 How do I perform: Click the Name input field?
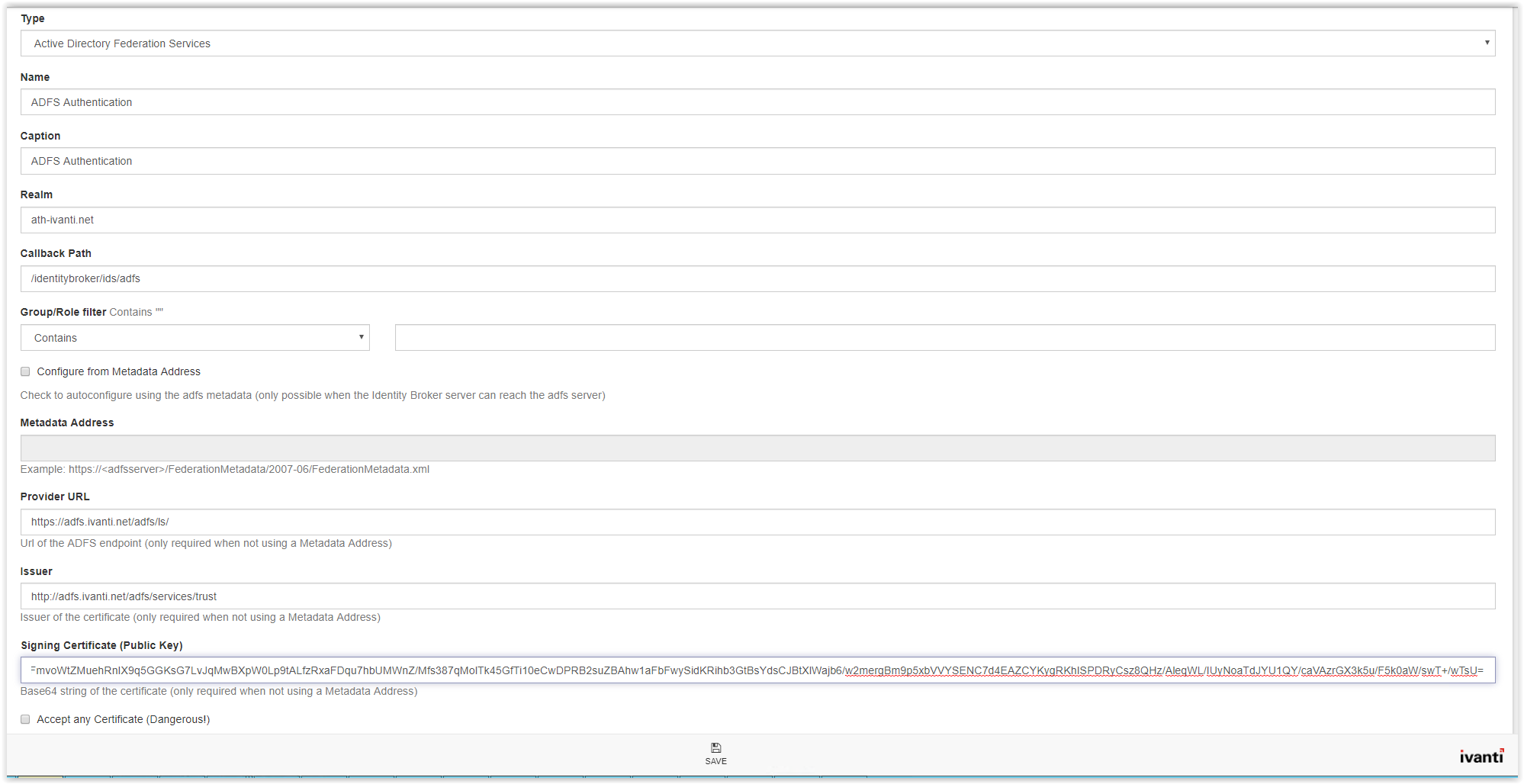(x=757, y=102)
